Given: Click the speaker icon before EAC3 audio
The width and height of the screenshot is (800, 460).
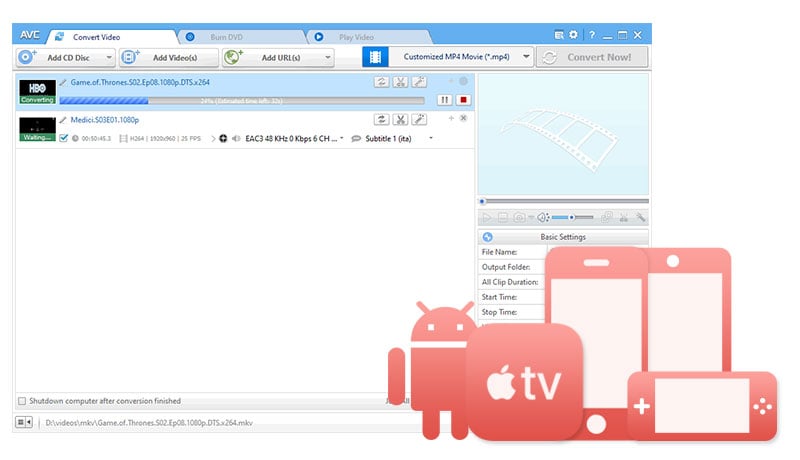Looking at the screenshot, I should point(236,138).
